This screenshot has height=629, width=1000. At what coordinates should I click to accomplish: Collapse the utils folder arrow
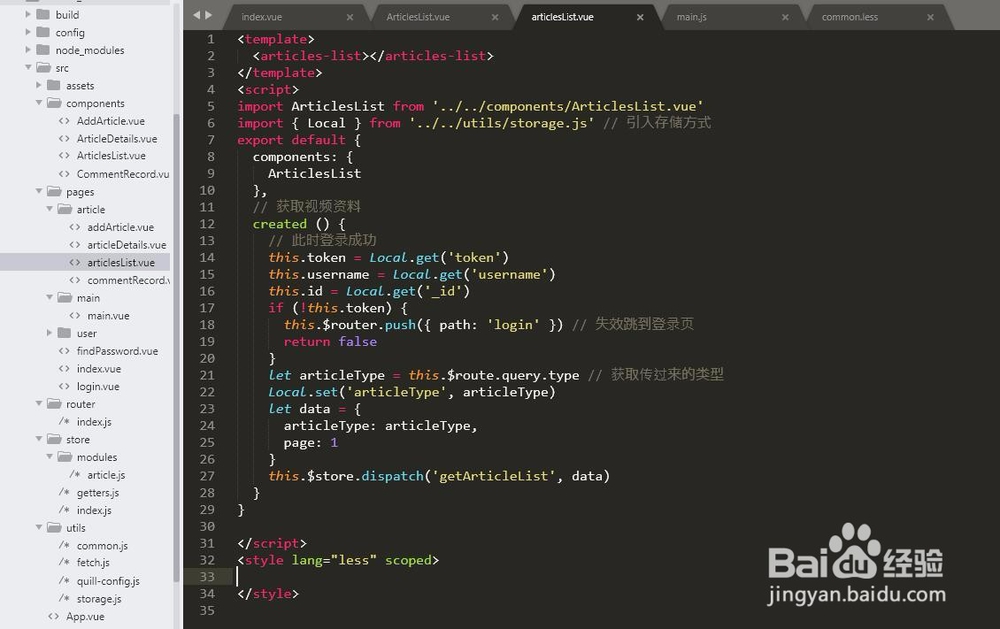(38, 528)
